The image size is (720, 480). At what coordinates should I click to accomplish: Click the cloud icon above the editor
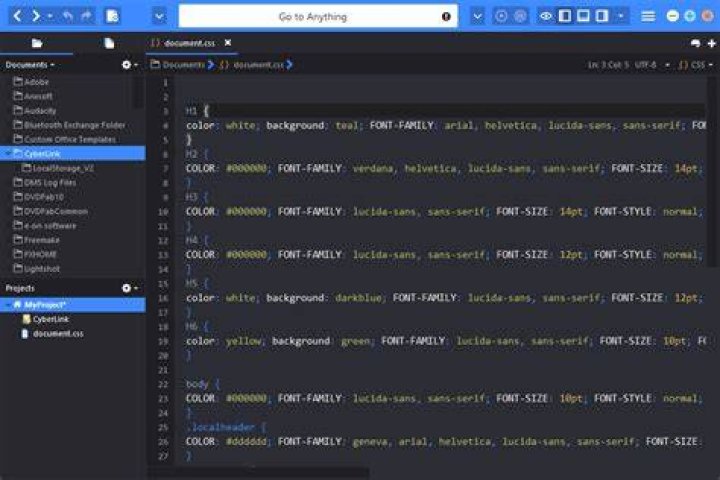pos(695,43)
